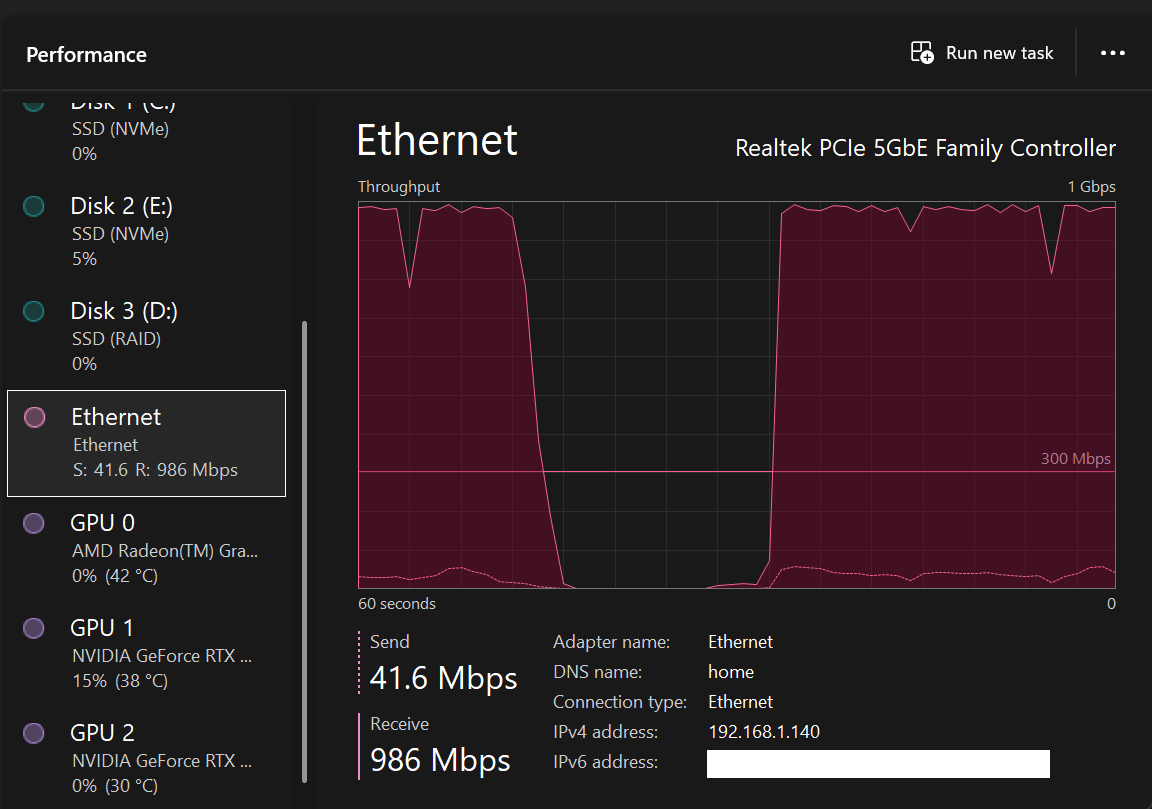Image resolution: width=1152 pixels, height=809 pixels.
Task: Click the Run new task button label
Action: click(x=999, y=53)
